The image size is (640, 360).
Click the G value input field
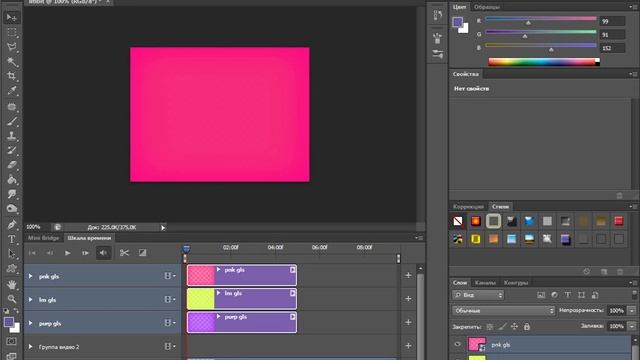coord(612,35)
